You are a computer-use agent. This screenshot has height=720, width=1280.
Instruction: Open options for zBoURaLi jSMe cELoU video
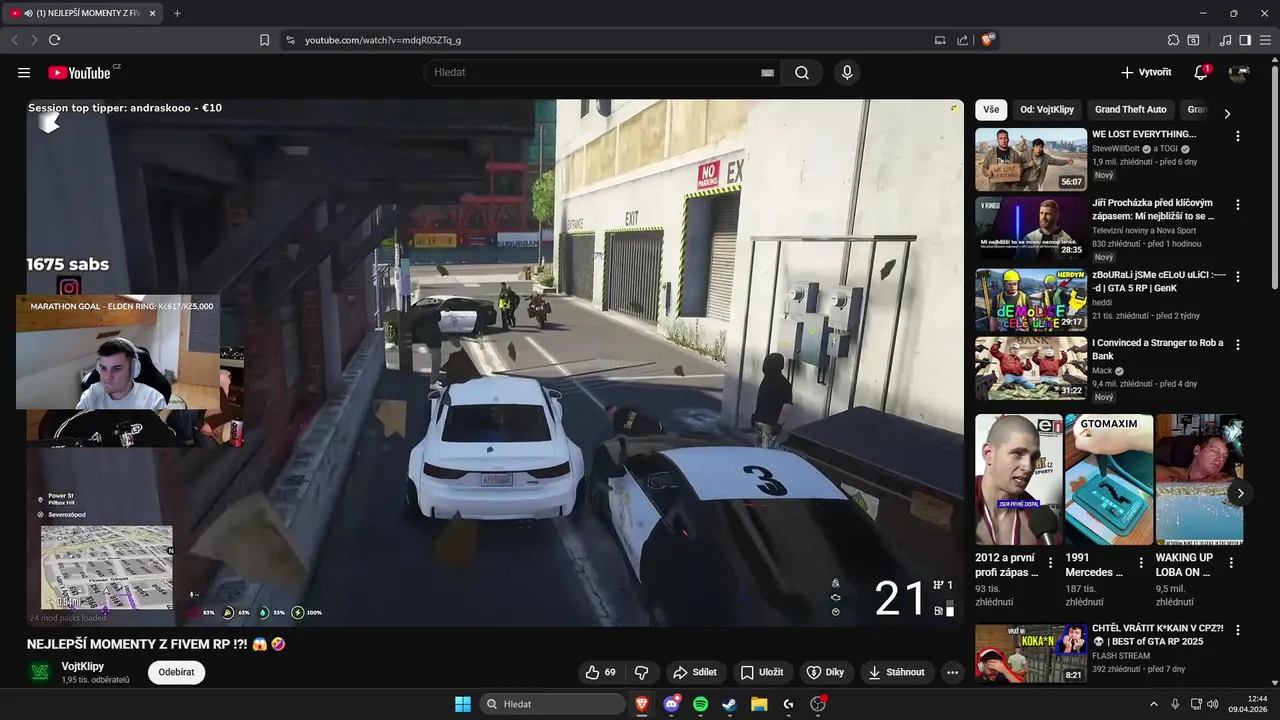point(1238,276)
